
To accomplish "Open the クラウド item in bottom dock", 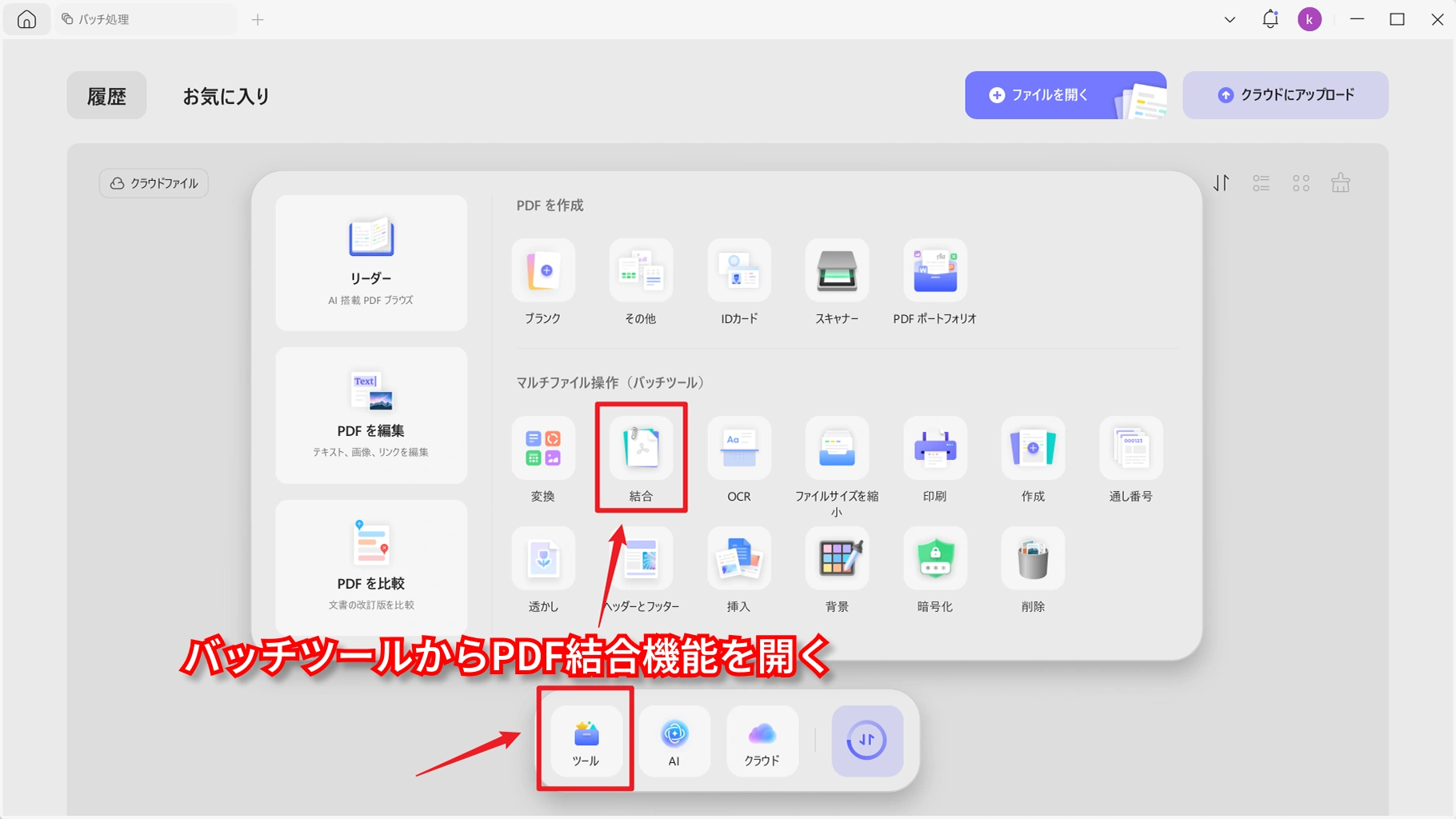I will coord(762,741).
